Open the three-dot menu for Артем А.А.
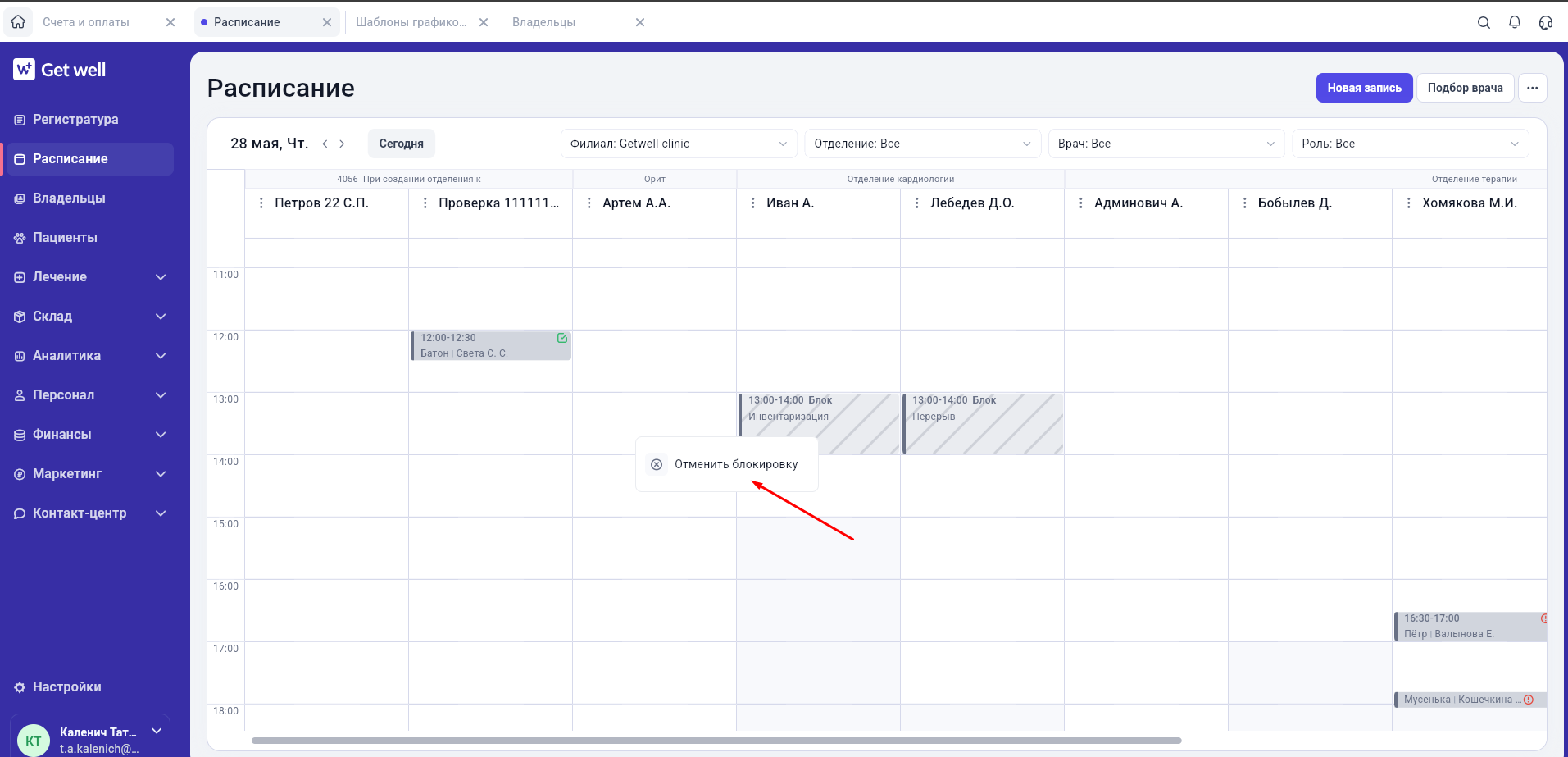This screenshot has height=757, width=1568. 589,203
